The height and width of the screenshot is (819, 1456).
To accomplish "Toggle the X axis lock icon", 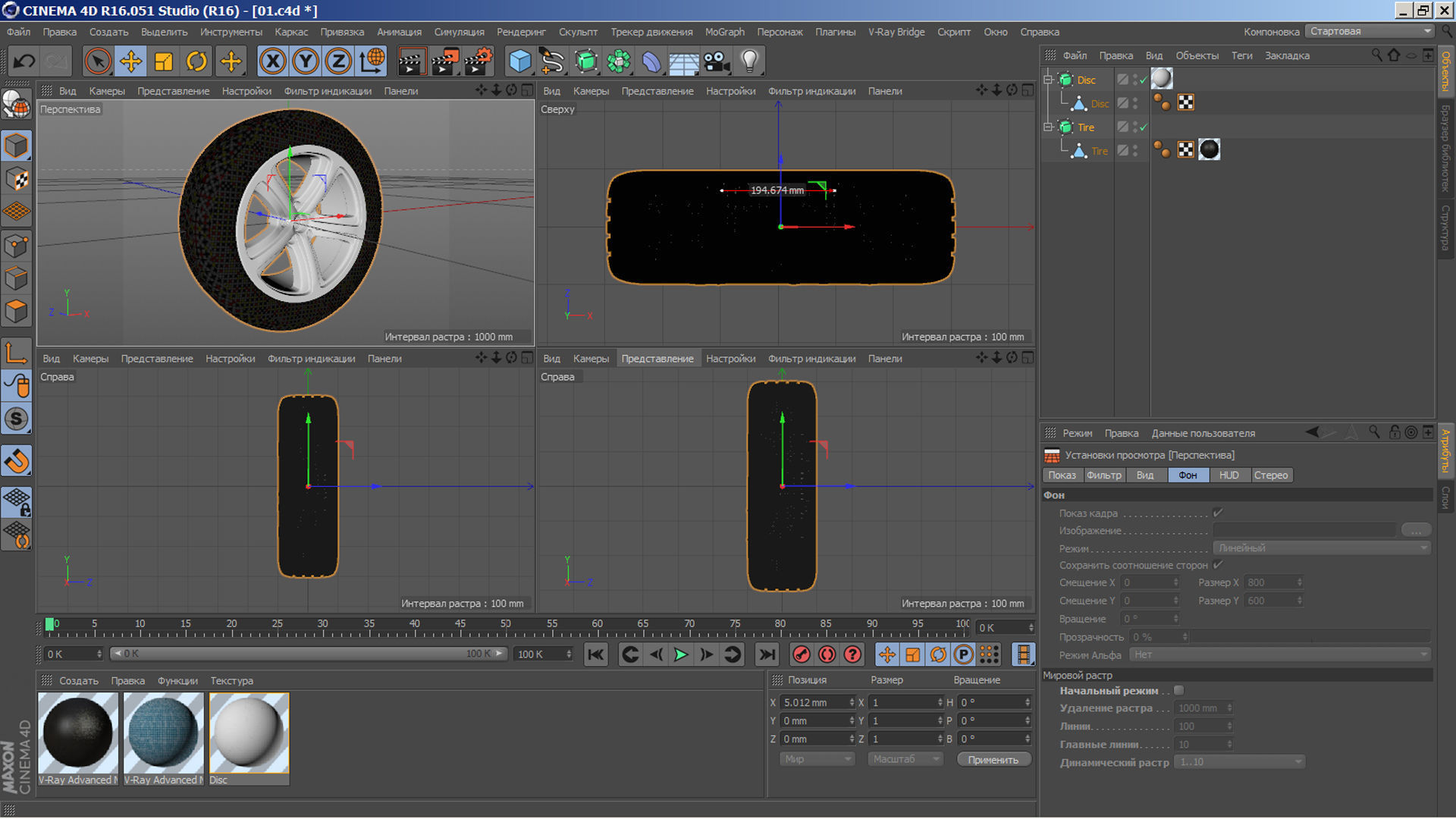I will [272, 61].
